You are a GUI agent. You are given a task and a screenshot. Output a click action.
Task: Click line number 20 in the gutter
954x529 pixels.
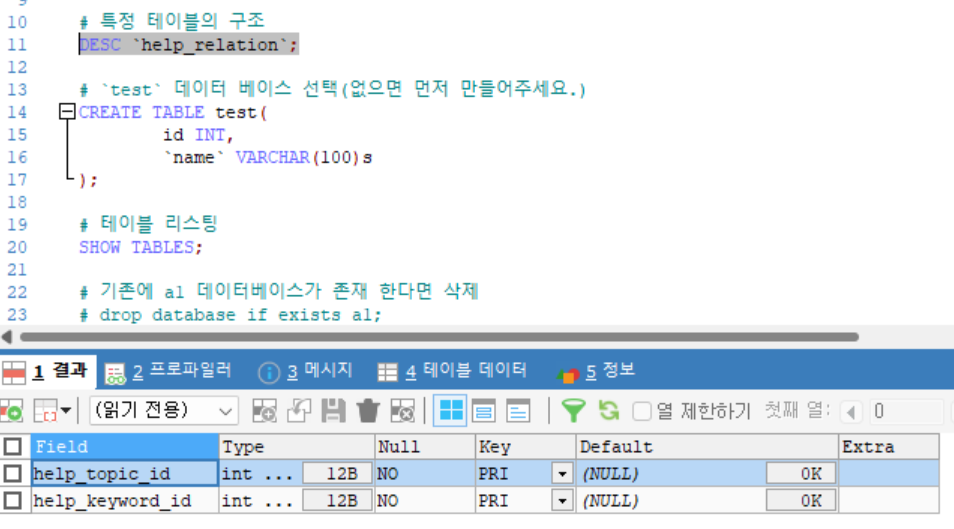point(17,247)
